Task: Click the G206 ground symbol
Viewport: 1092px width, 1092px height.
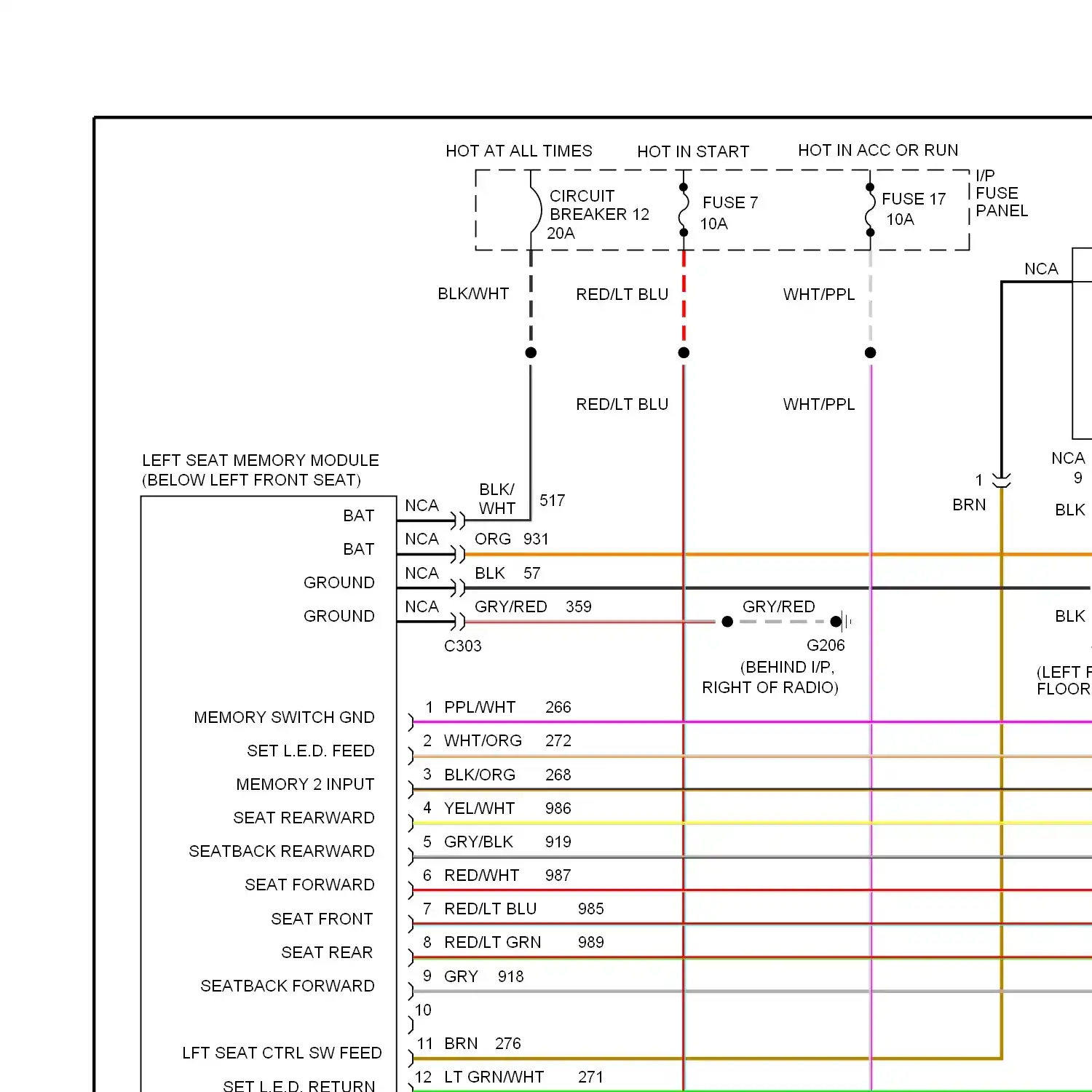Action: coord(842,622)
